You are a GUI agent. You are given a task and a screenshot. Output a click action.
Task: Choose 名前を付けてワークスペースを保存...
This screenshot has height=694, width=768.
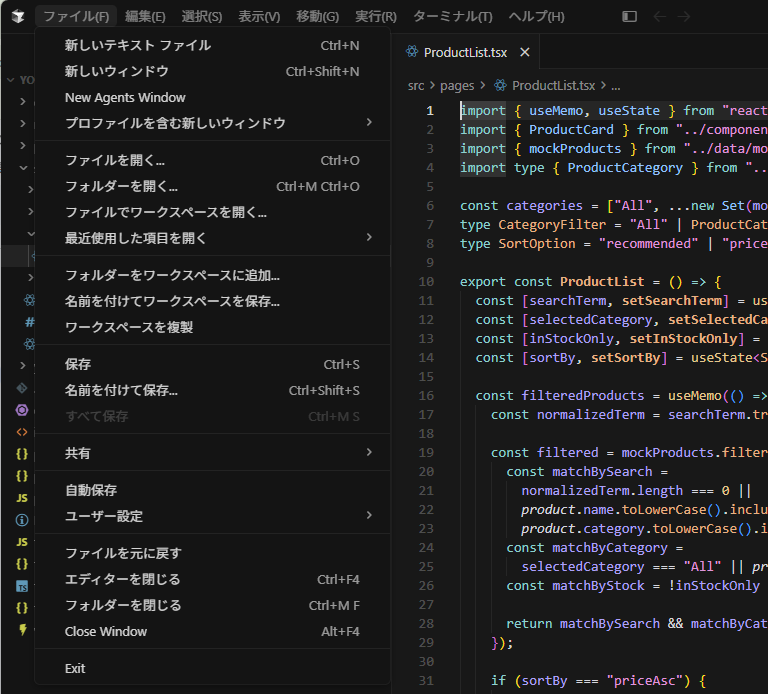pos(213,301)
